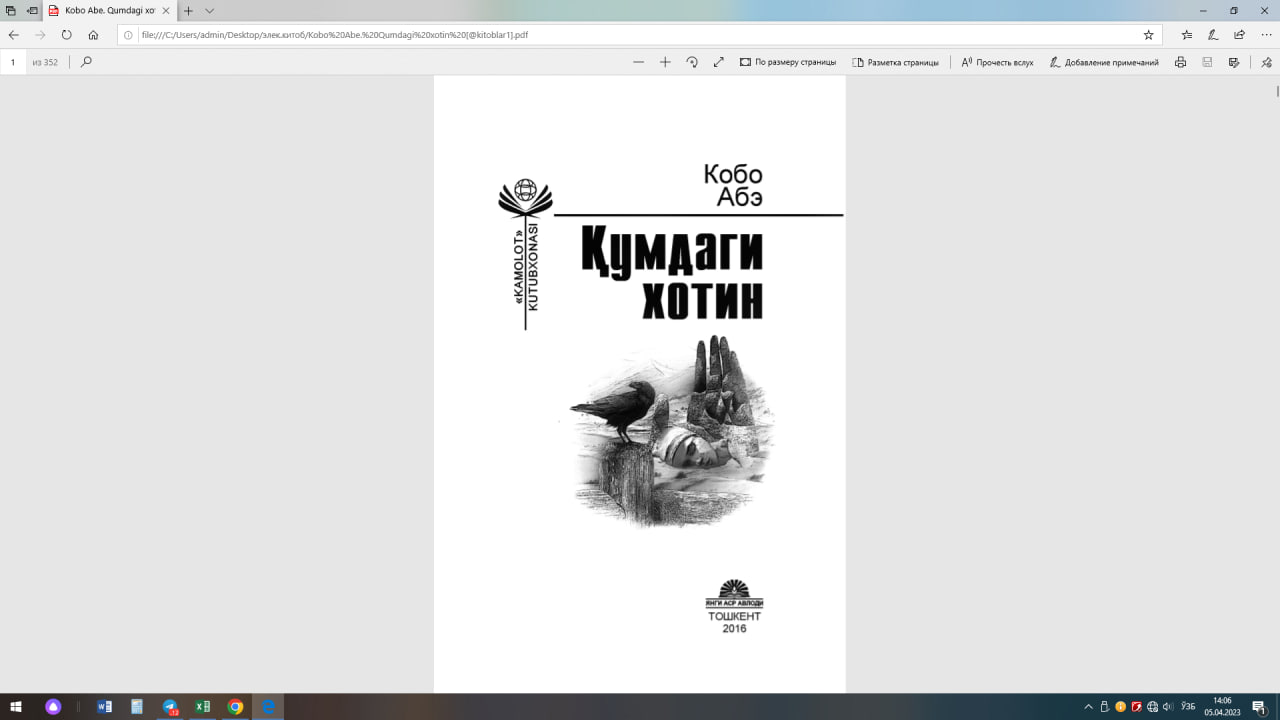Screen dimensions: 1280x720
Task: View site information icon in address bar
Action: (129, 34)
